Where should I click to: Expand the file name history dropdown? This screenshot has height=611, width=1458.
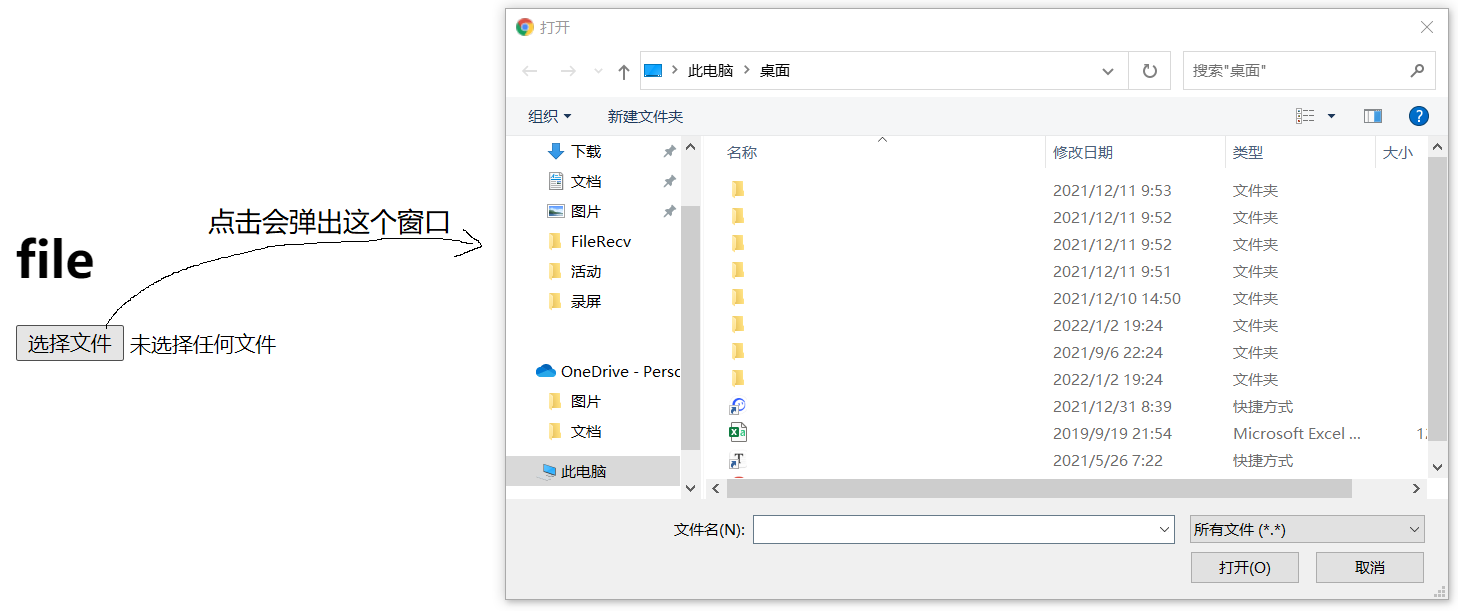1163,528
